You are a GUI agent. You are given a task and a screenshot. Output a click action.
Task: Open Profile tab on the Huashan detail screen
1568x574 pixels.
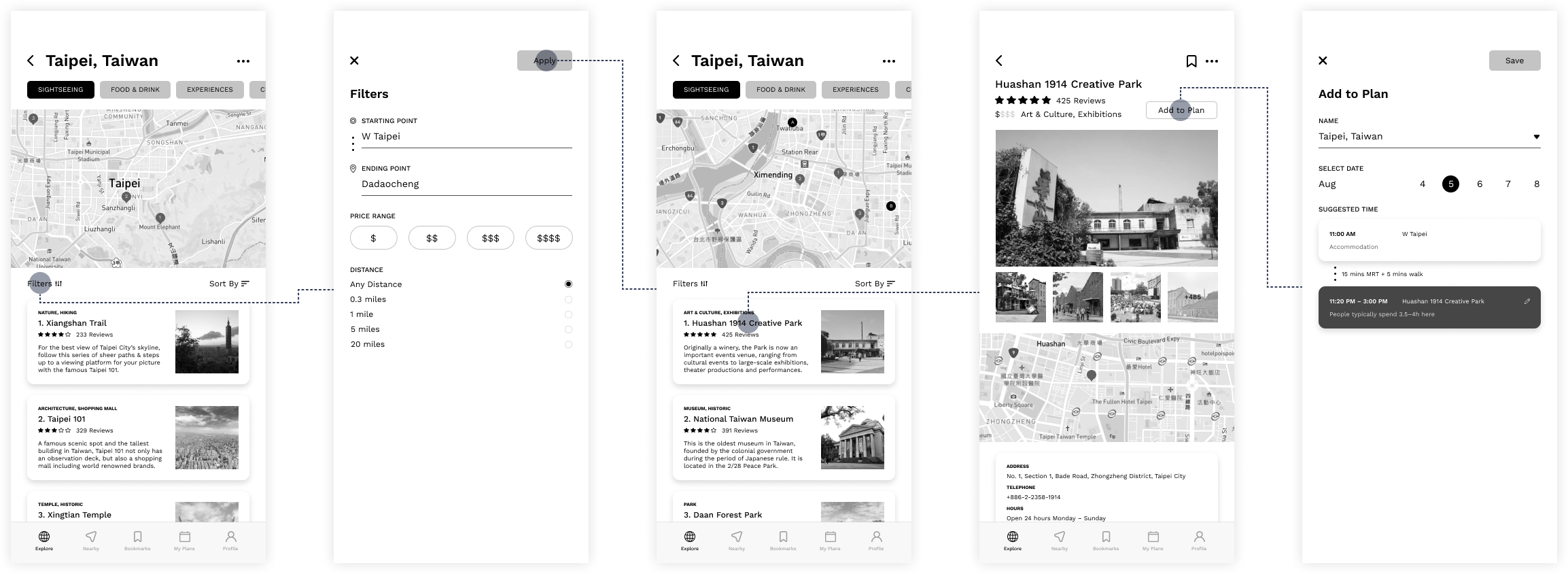(x=1199, y=541)
